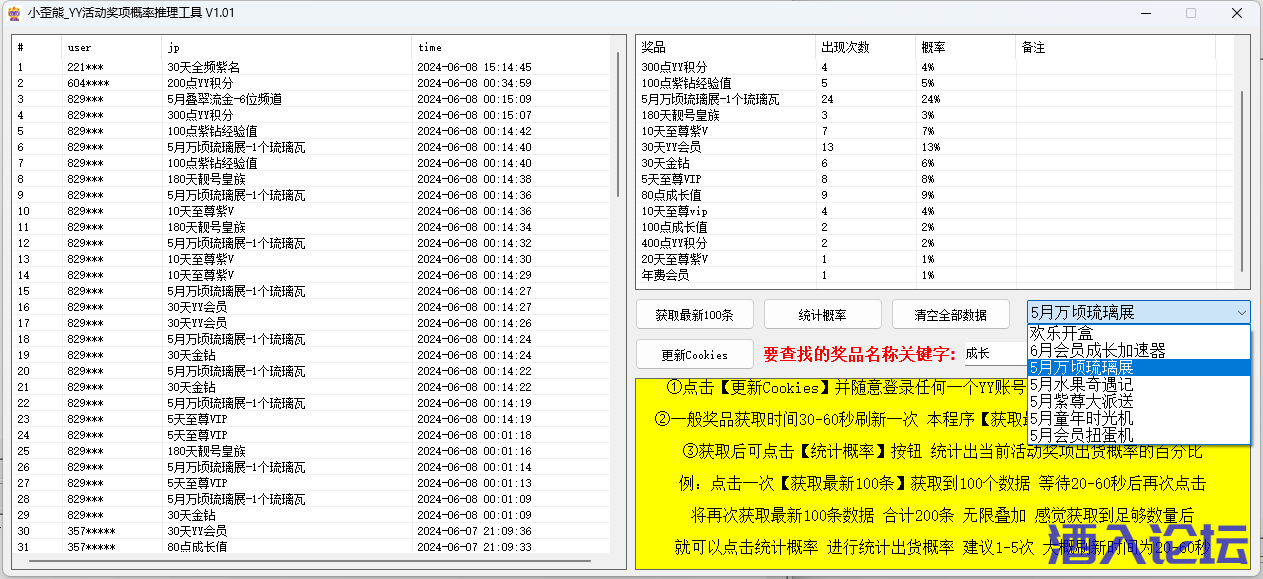Select the 5月紫尊大派送 option
1263x579 pixels.
(x=1081, y=401)
